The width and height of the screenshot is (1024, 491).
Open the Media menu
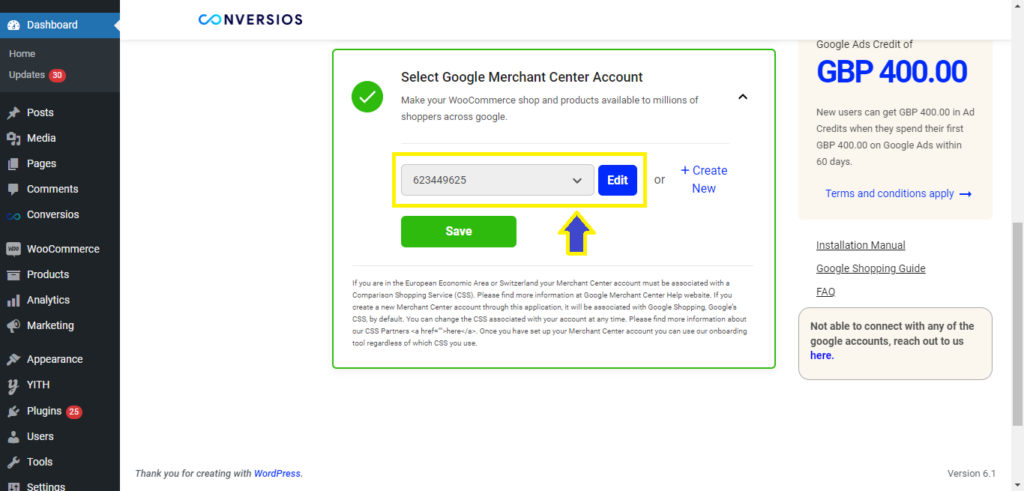[x=60, y=138]
